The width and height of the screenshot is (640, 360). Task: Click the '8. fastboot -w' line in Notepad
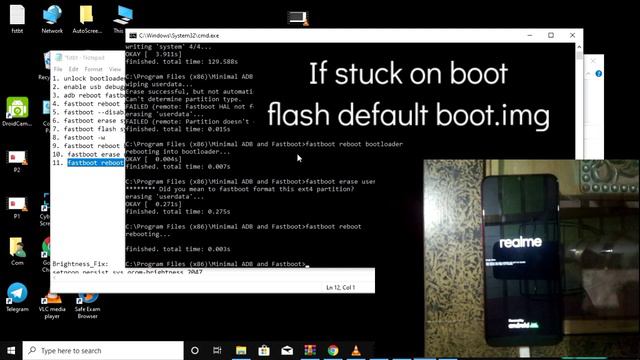pos(78,138)
